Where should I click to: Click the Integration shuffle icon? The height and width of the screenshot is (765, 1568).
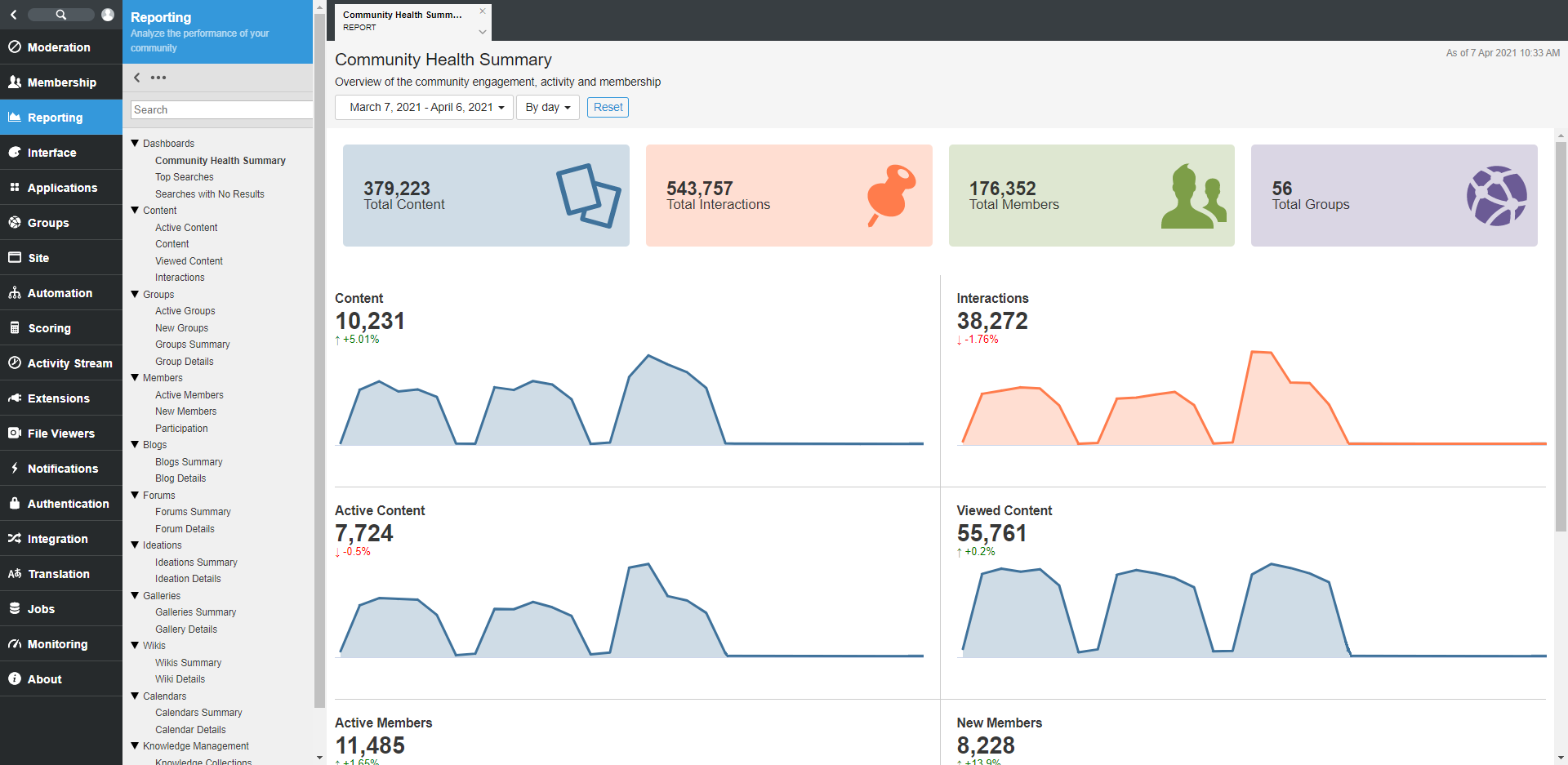click(15, 539)
